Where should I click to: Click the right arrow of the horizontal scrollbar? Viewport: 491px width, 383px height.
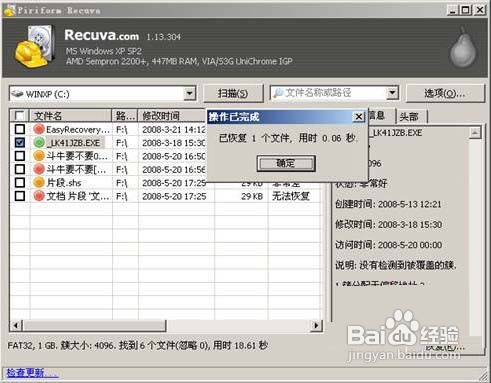pos(316,325)
